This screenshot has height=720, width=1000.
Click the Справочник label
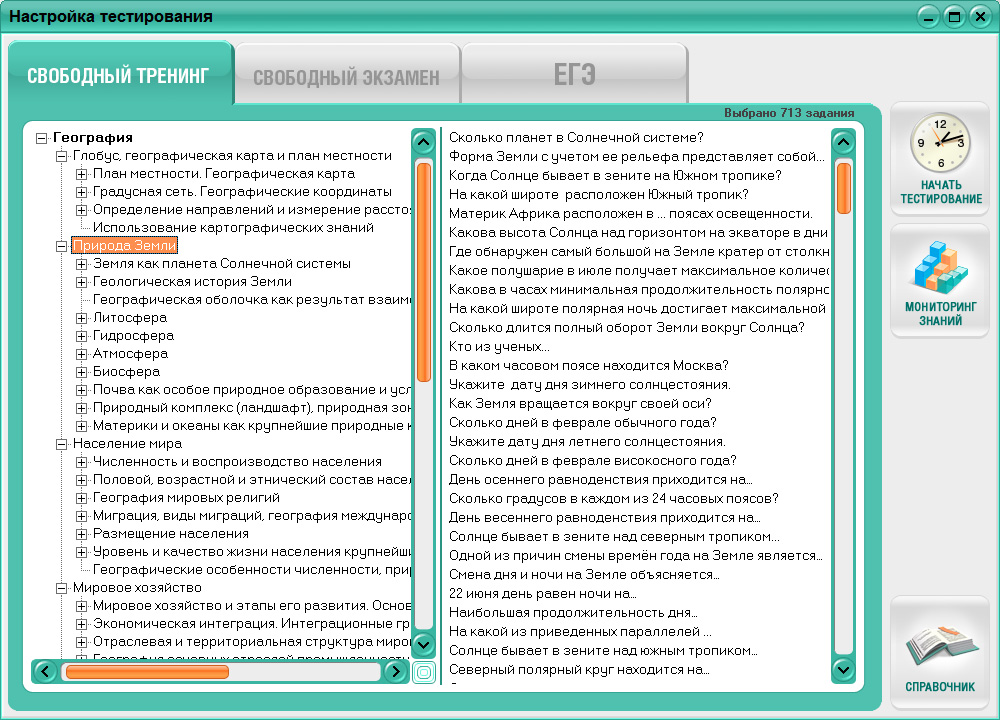tap(940, 687)
